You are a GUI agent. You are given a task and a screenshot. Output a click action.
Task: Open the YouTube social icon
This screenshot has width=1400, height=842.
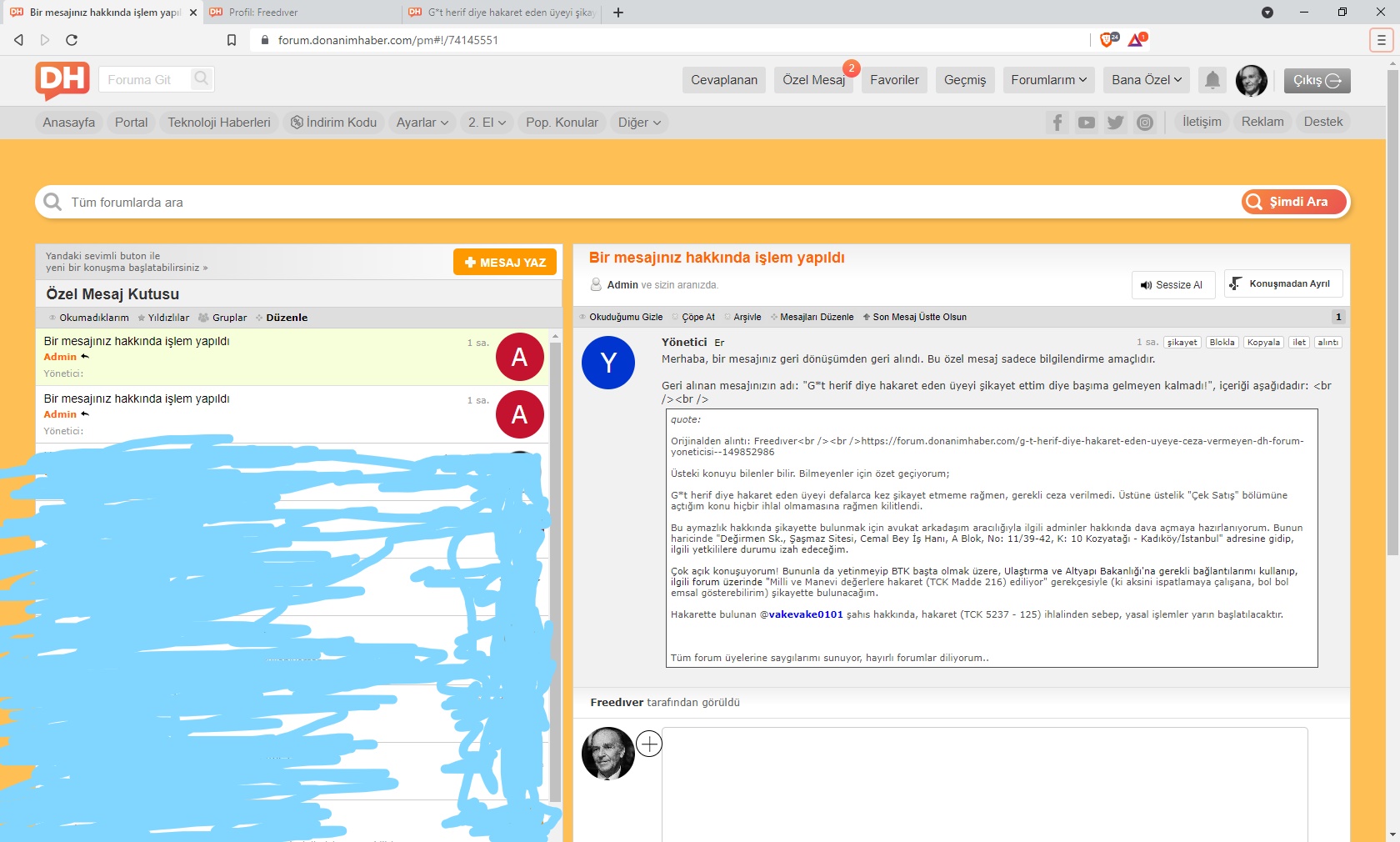point(1086,123)
